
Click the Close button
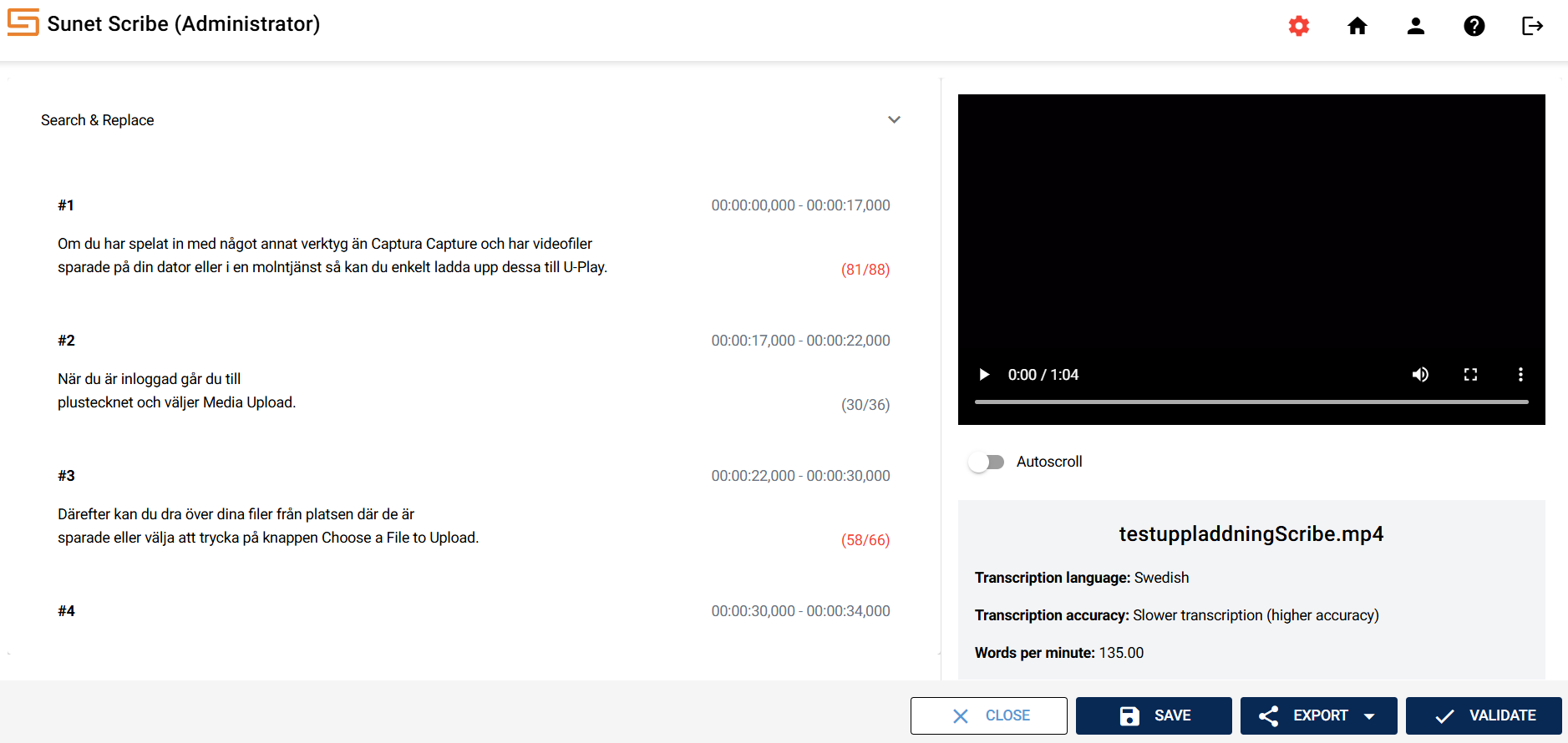point(988,715)
